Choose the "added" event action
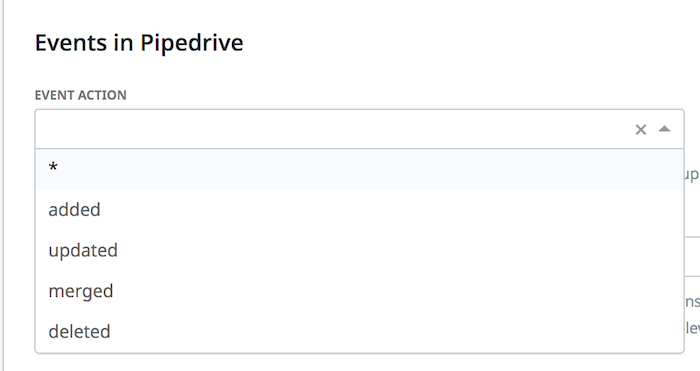Screen dimensions: 700x371 pyautogui.click(x=359, y=210)
